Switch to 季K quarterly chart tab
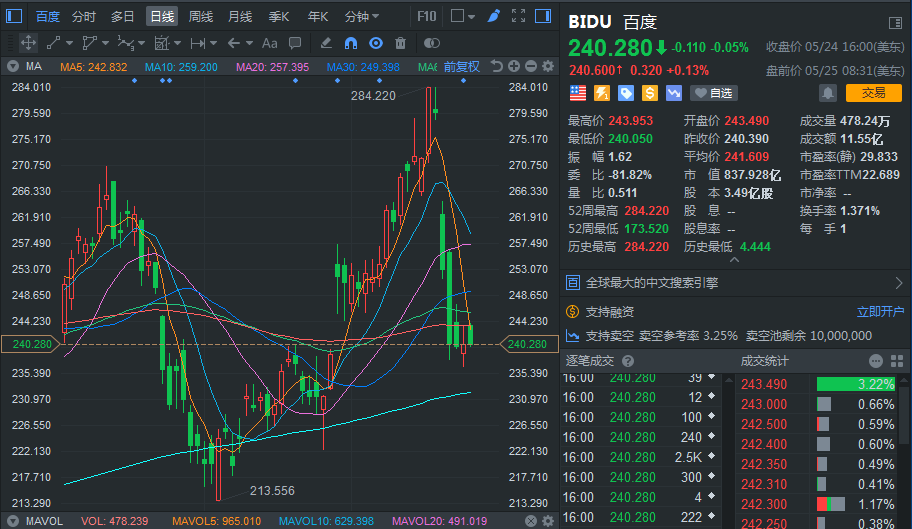The image size is (912, 529). [x=279, y=16]
